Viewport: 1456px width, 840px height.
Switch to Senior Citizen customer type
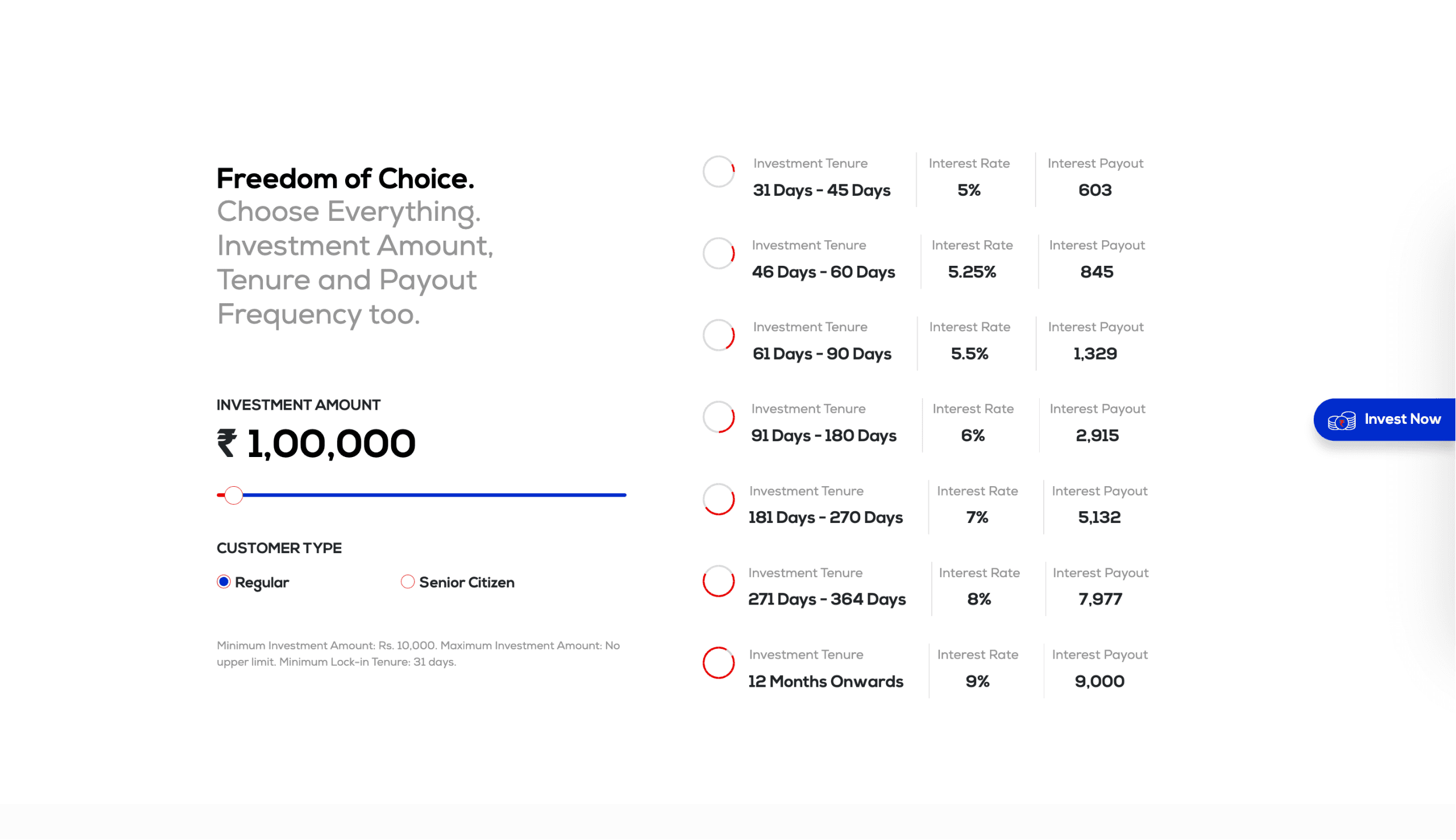pyautogui.click(x=408, y=582)
